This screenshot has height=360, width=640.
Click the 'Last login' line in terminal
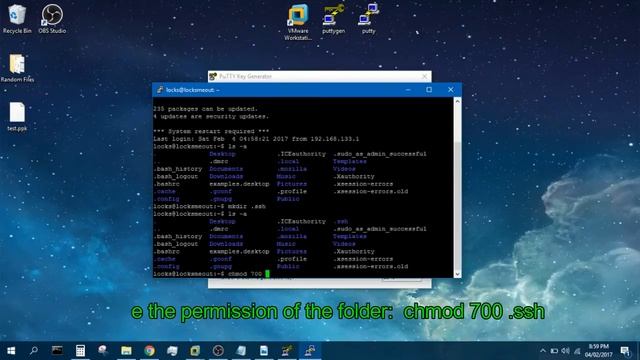point(256,139)
